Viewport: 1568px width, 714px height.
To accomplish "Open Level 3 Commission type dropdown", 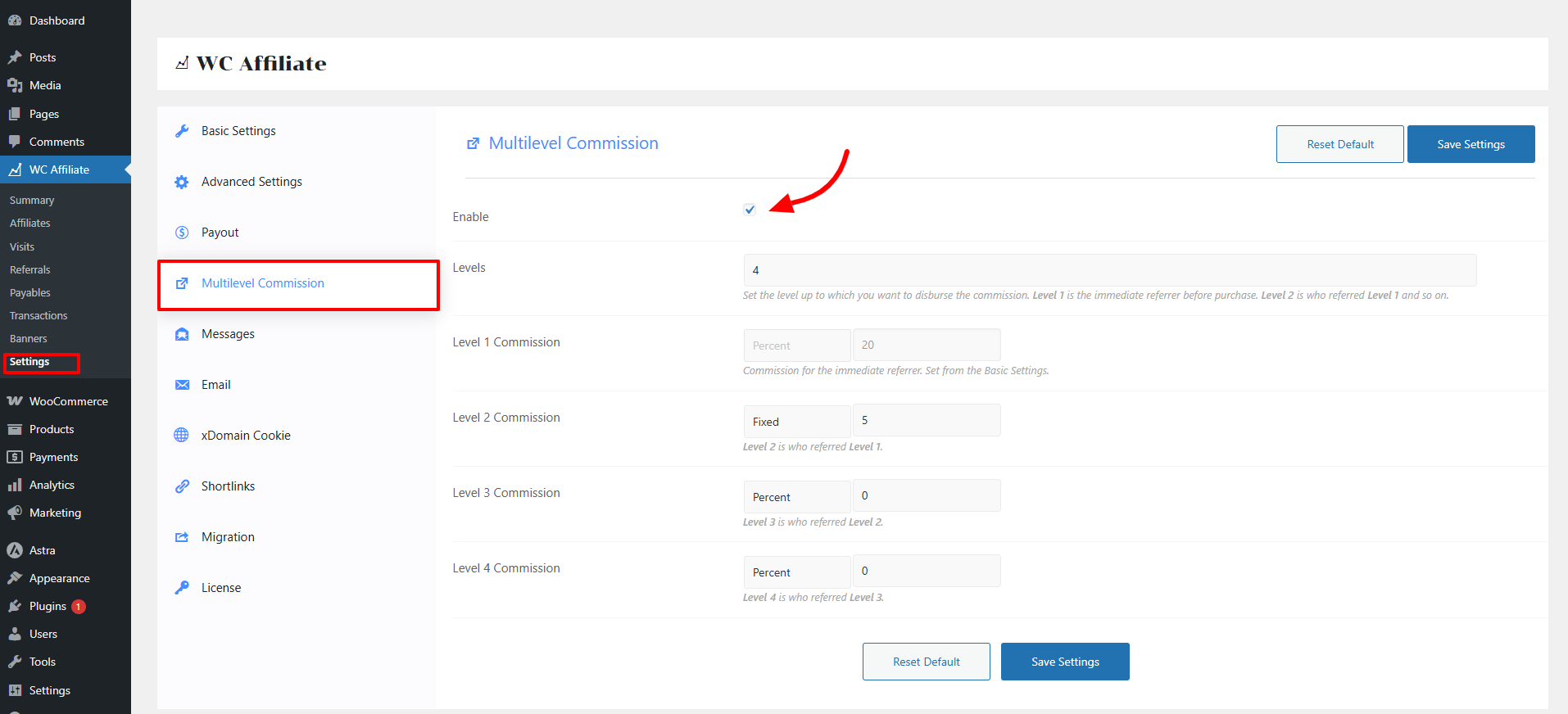I will click(x=797, y=496).
